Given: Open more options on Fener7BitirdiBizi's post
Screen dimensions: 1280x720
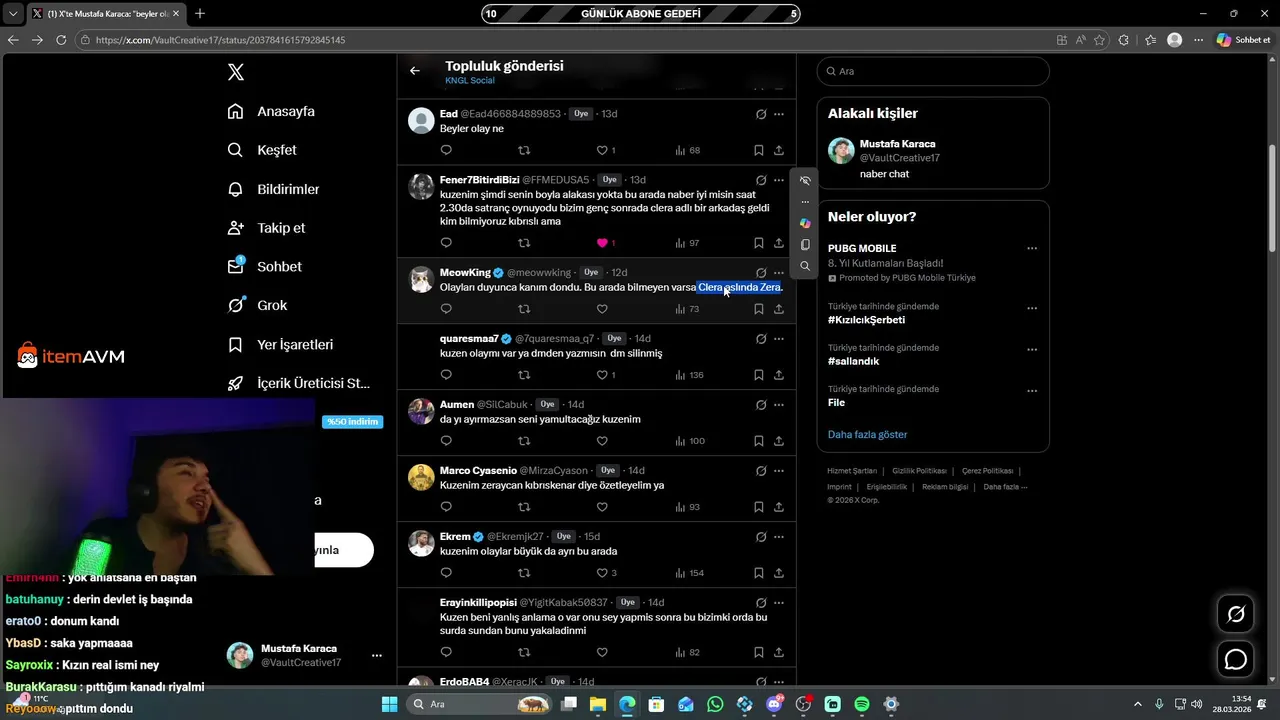Looking at the screenshot, I should pyautogui.click(x=779, y=180).
